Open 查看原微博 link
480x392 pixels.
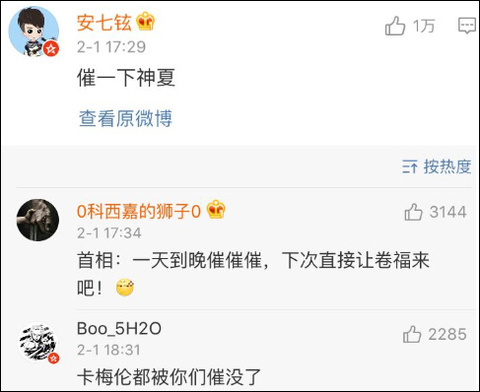click(x=126, y=118)
